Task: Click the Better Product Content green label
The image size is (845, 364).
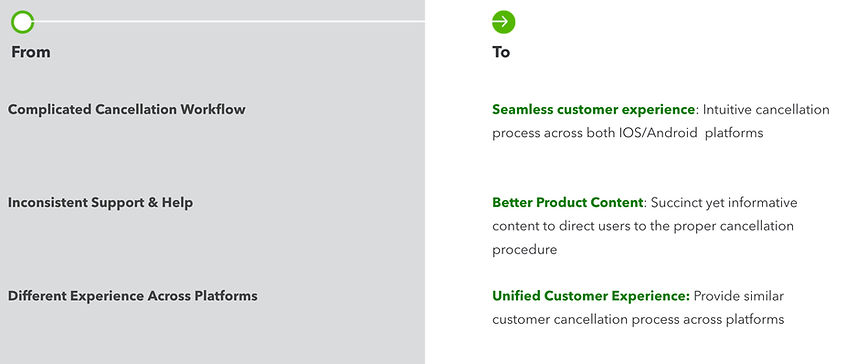Action: click(x=567, y=203)
